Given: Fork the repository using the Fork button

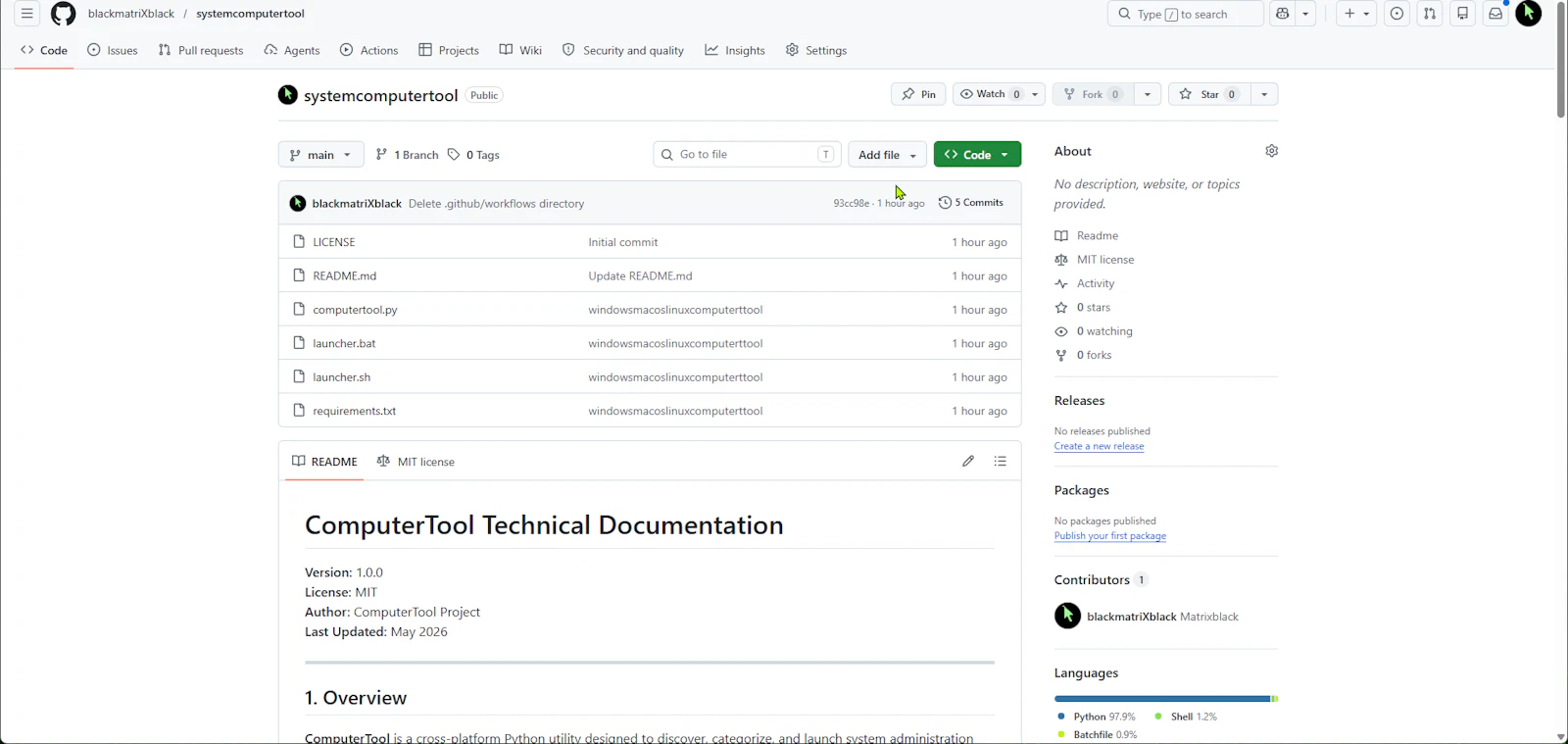Looking at the screenshot, I should (1093, 94).
